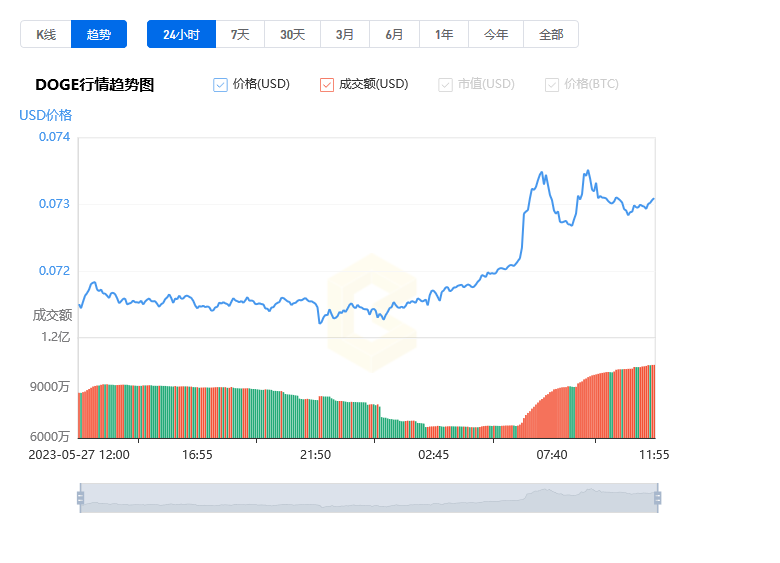Show 全部 historical data
This screenshot has height=563, width=780.
(x=551, y=34)
